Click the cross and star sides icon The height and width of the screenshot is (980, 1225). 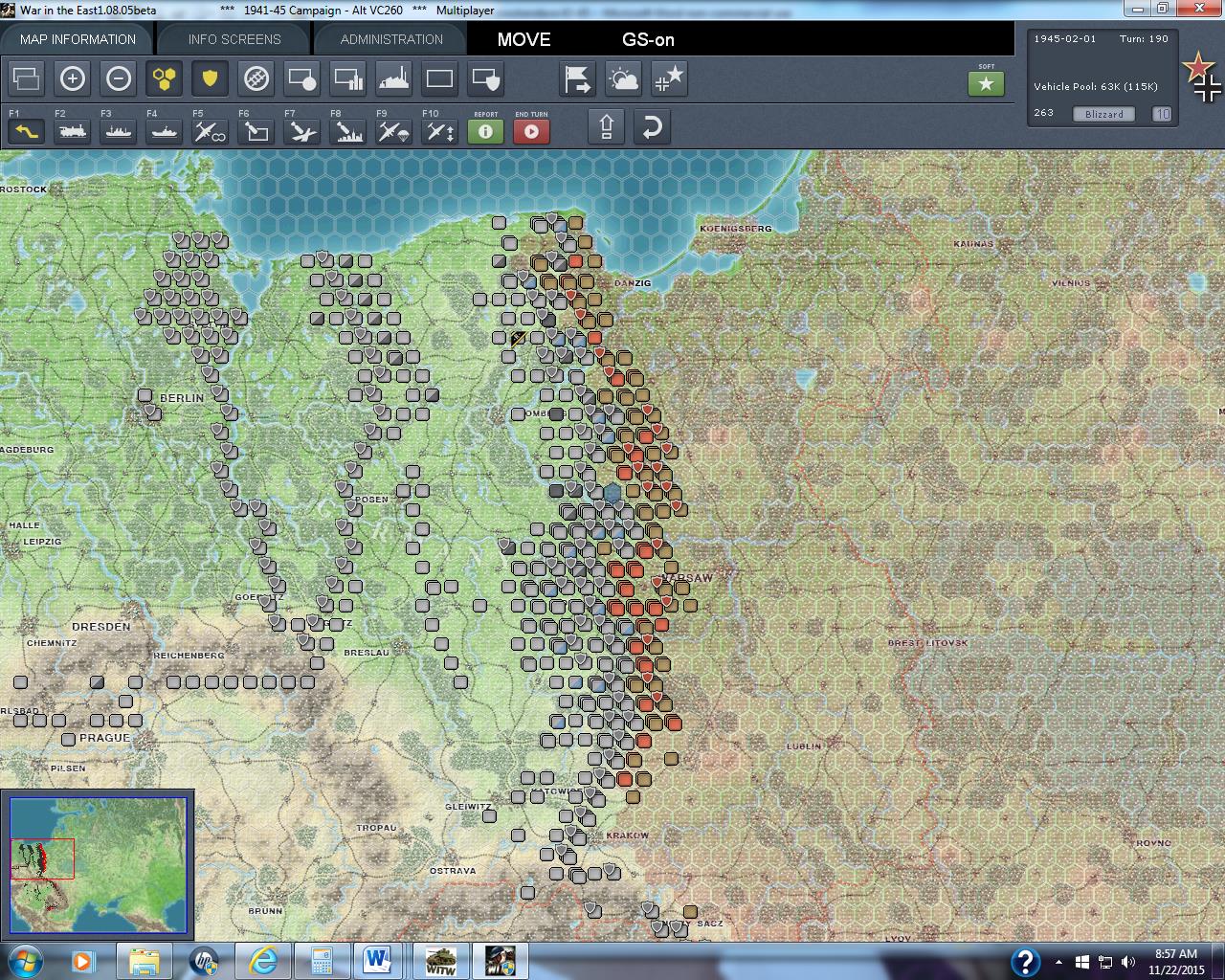[x=669, y=78]
